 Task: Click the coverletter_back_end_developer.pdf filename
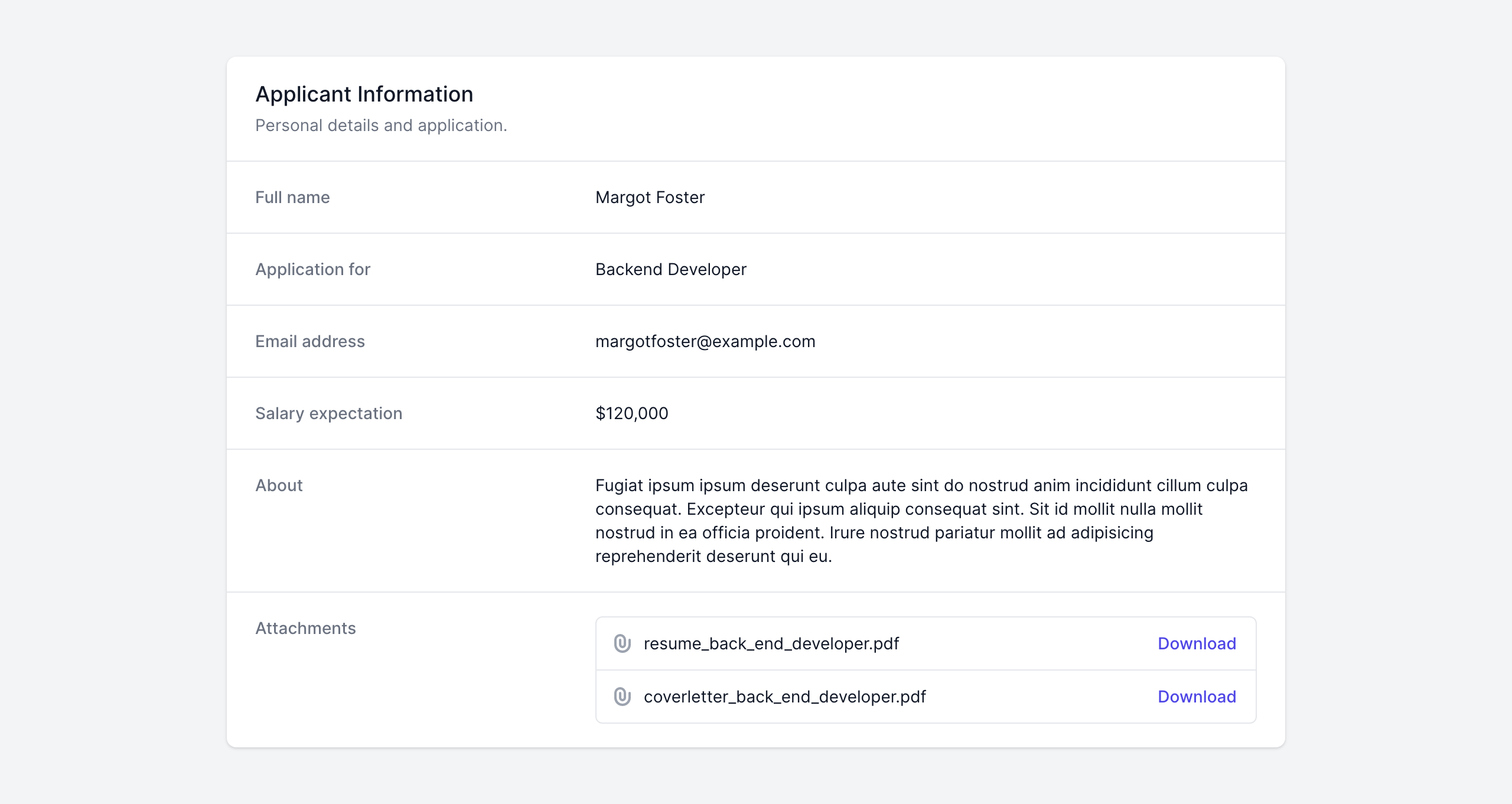784,697
